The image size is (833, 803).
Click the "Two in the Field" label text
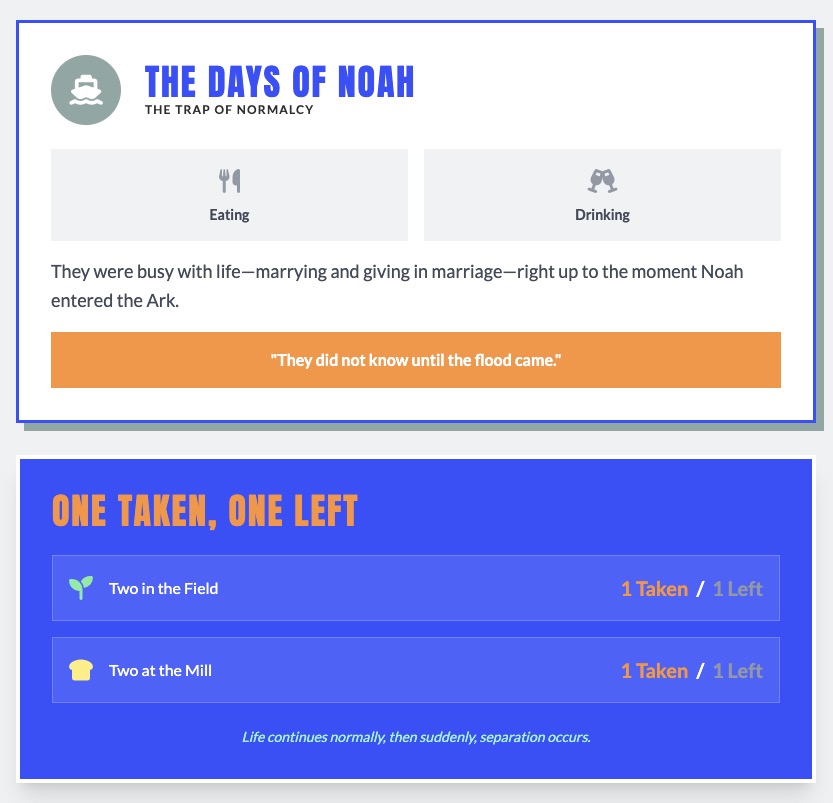point(164,589)
